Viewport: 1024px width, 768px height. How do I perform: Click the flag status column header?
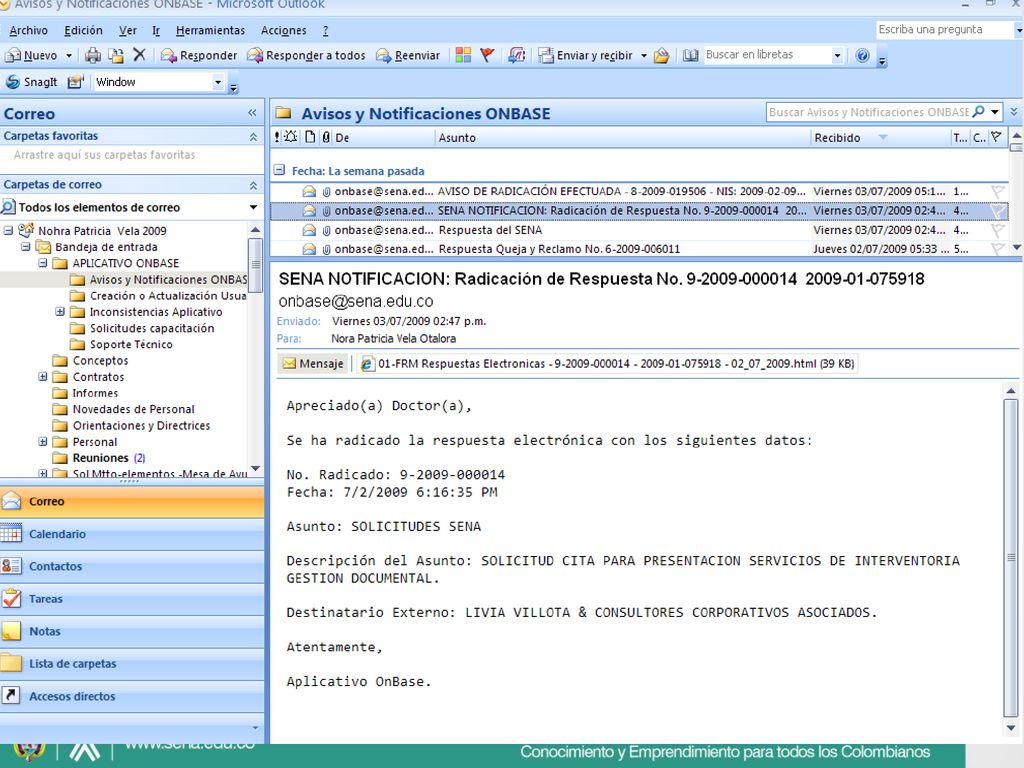(996, 137)
